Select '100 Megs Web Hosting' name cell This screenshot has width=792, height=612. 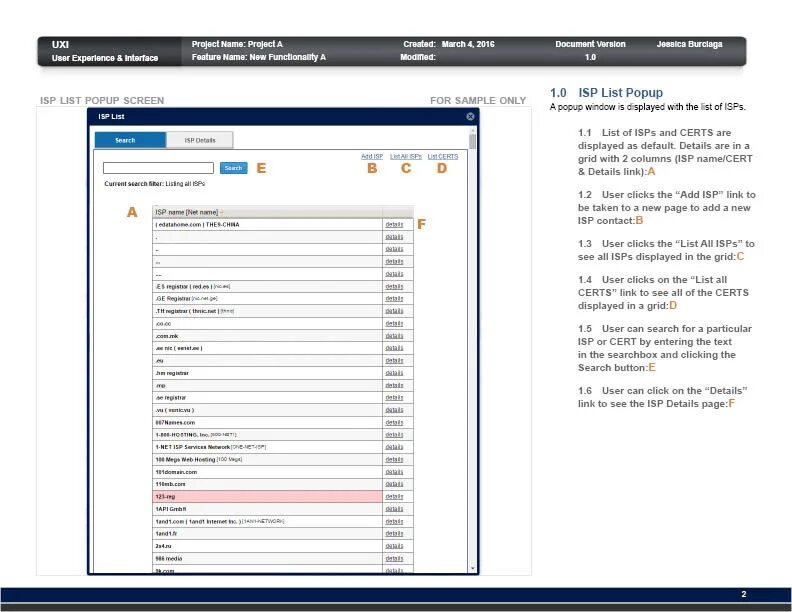click(x=268, y=460)
